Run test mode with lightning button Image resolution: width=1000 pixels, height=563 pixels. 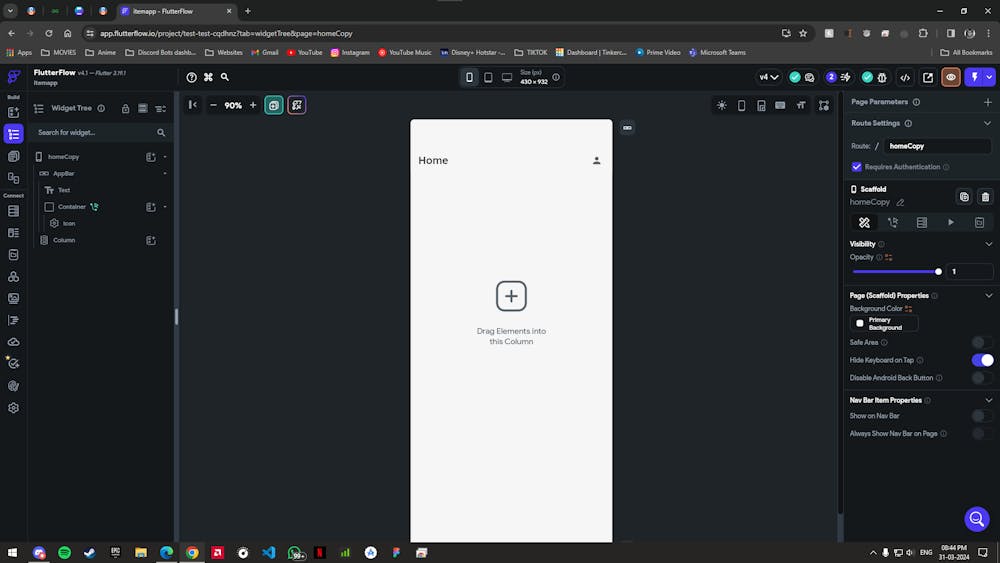click(974, 77)
